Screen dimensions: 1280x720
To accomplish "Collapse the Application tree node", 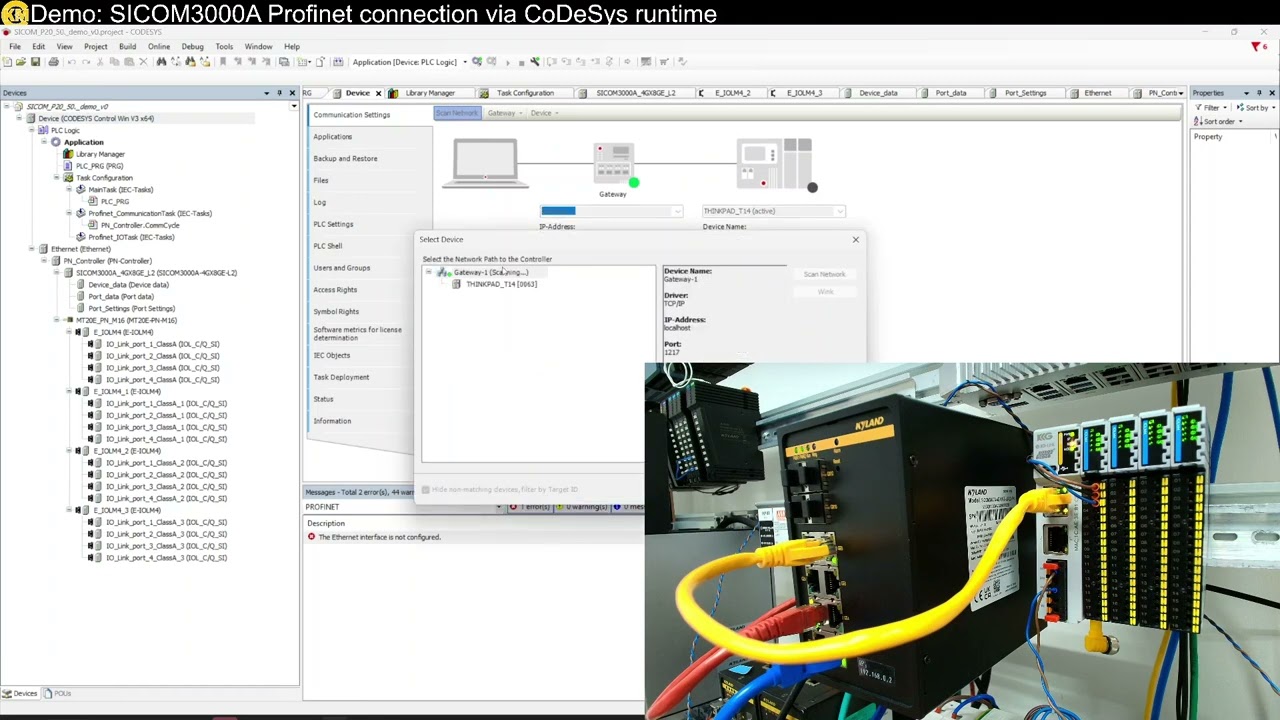I will [x=43, y=142].
